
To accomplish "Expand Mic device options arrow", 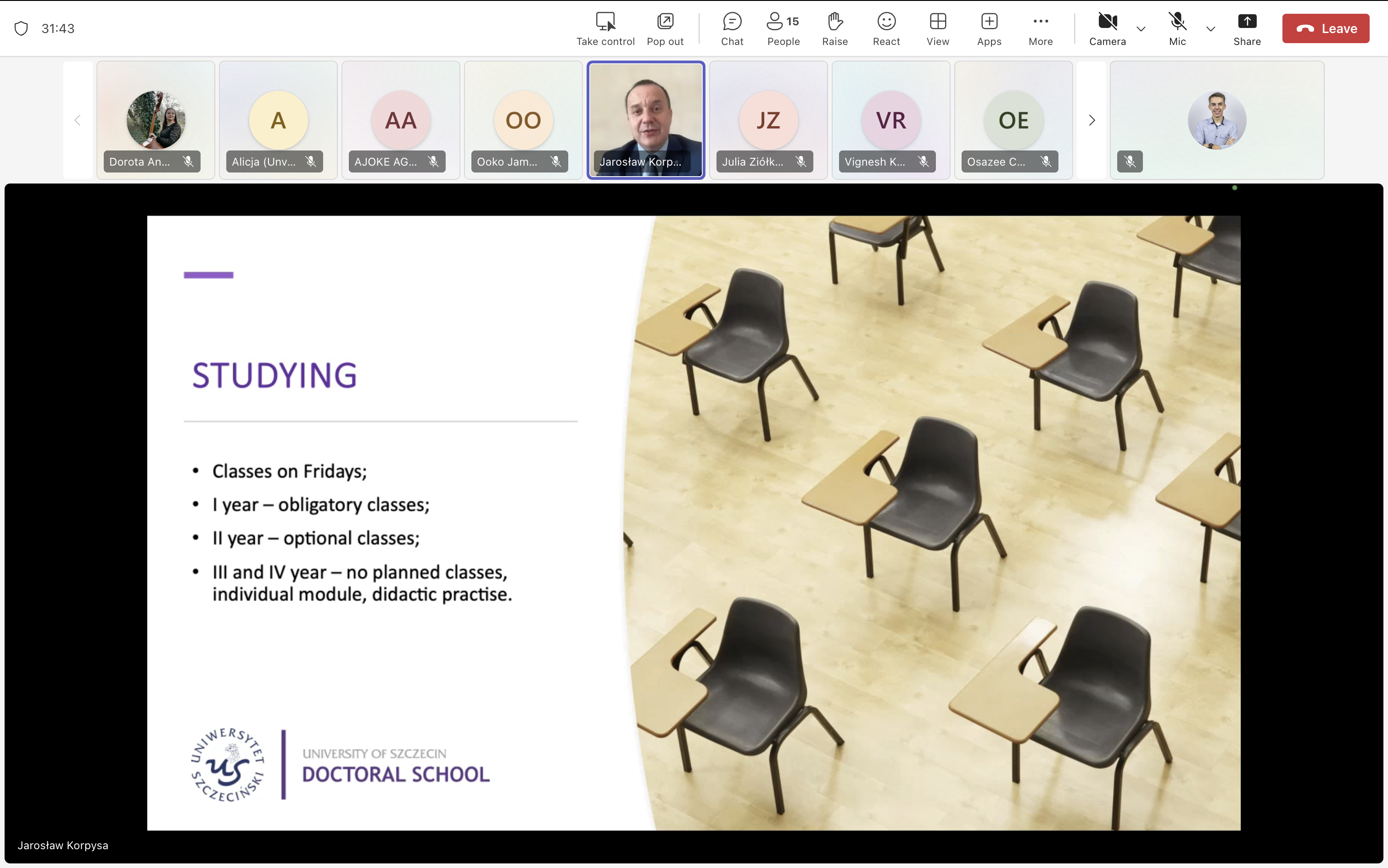I will [1210, 29].
